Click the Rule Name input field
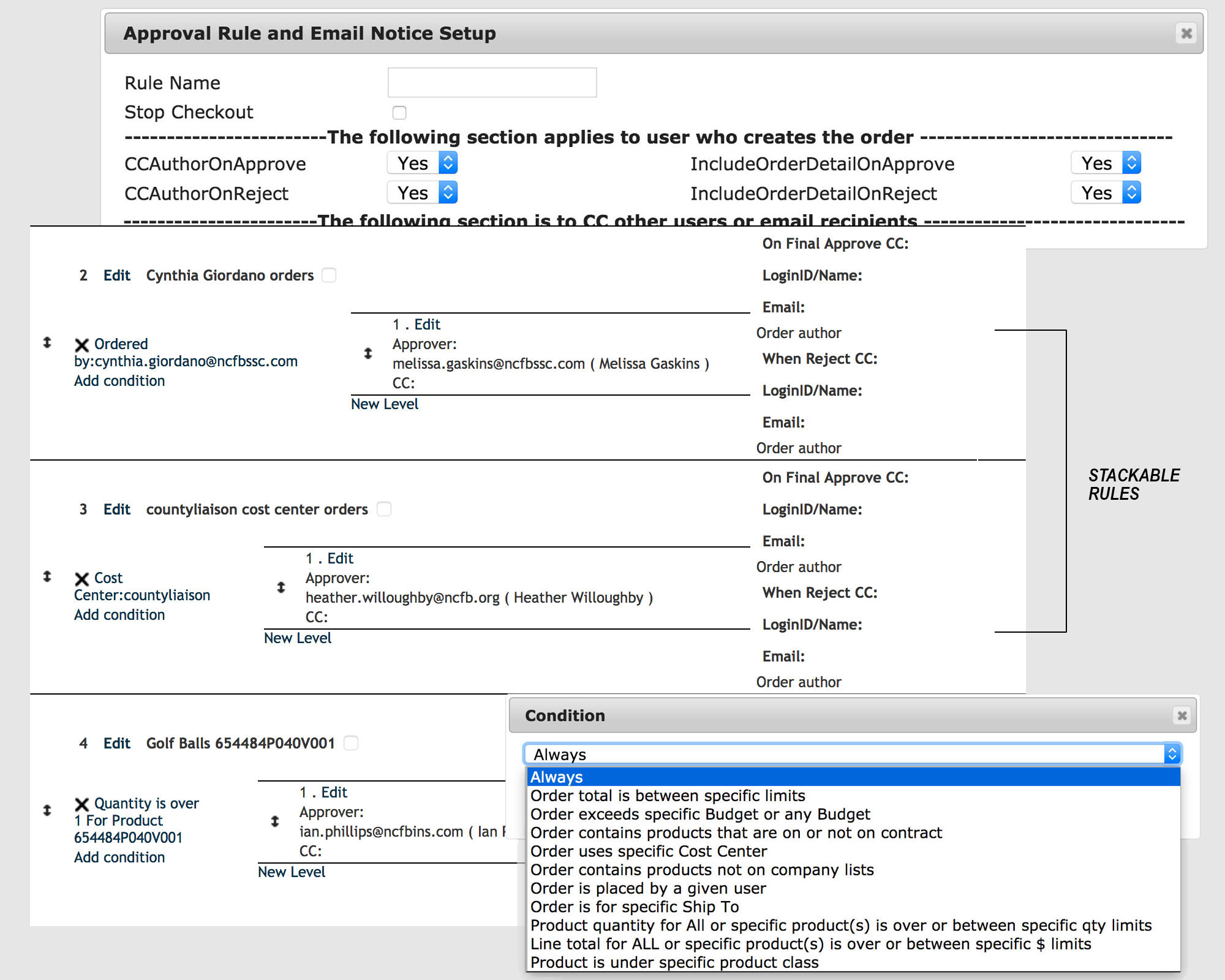Image resolution: width=1225 pixels, height=980 pixels. click(492, 82)
